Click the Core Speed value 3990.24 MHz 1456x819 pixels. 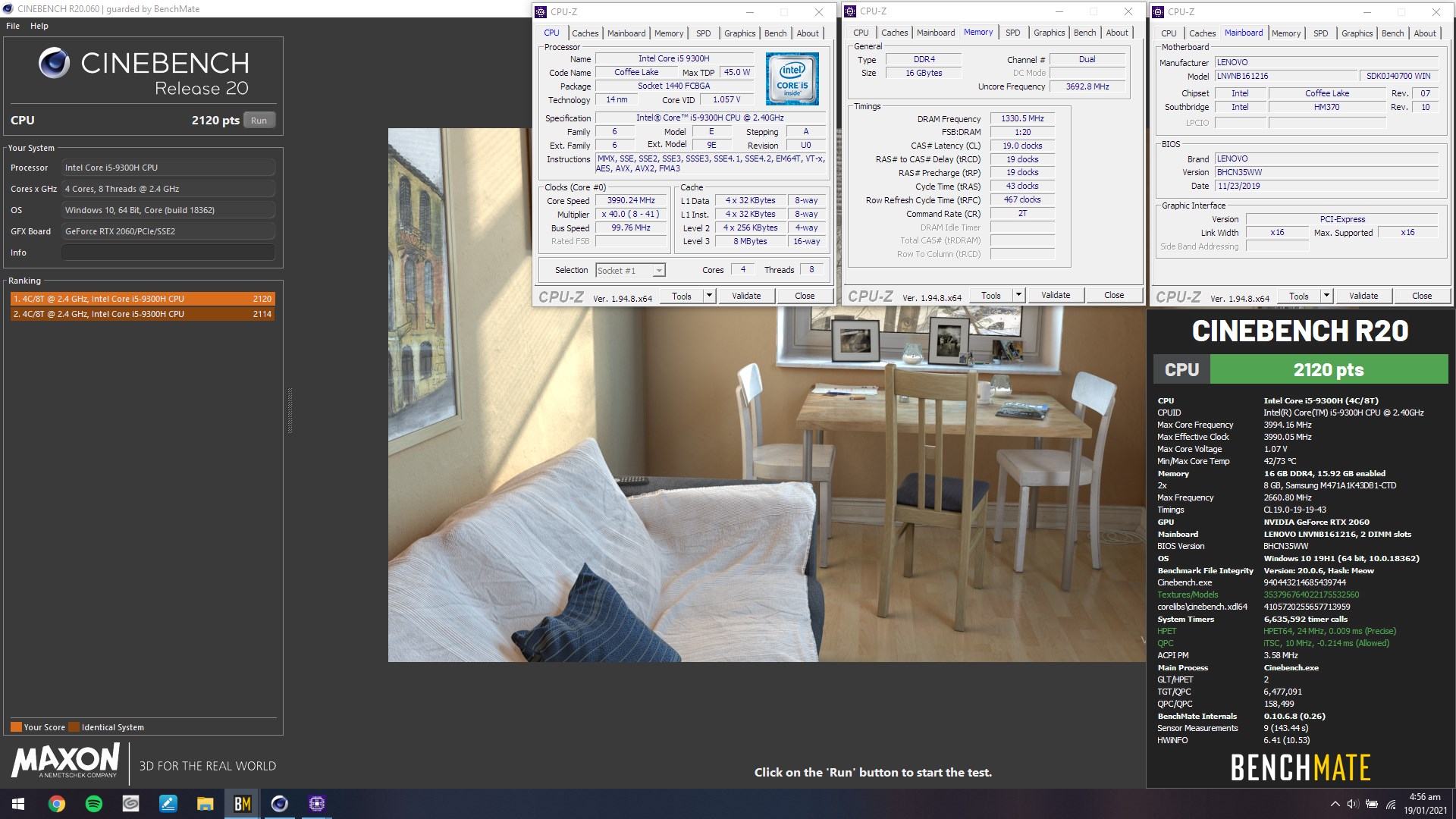click(x=631, y=201)
